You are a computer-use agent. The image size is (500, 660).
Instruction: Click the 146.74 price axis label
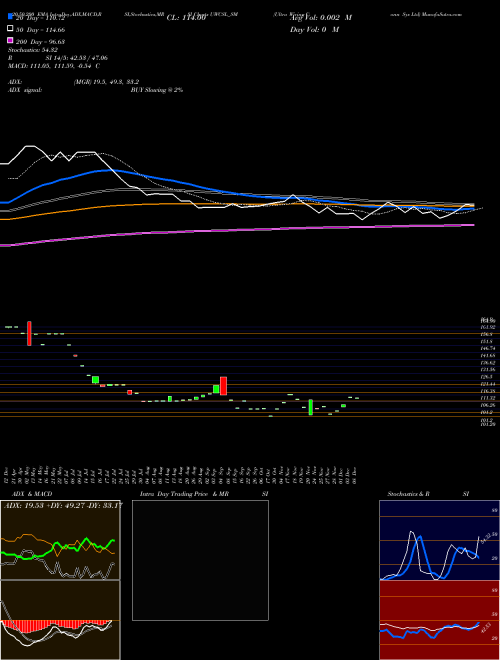(x=487, y=349)
